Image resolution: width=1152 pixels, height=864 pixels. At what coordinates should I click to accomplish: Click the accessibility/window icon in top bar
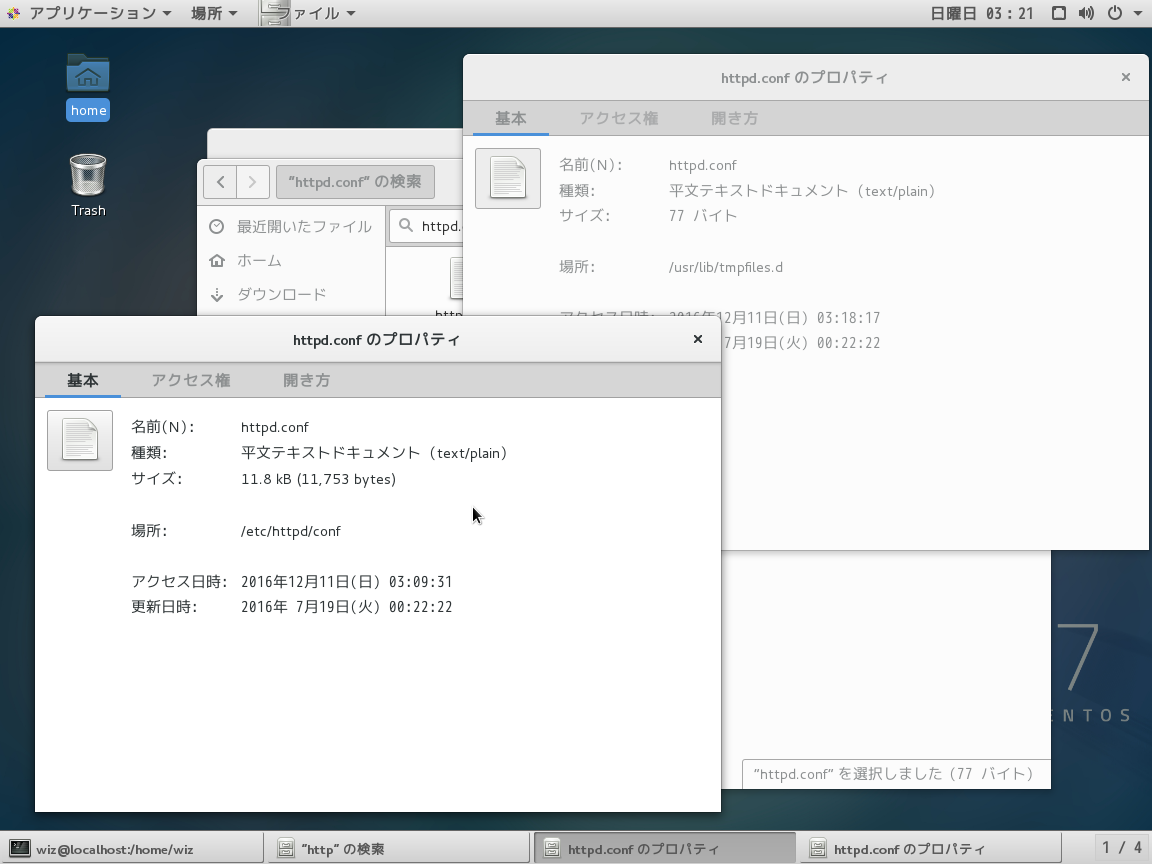coord(1059,13)
